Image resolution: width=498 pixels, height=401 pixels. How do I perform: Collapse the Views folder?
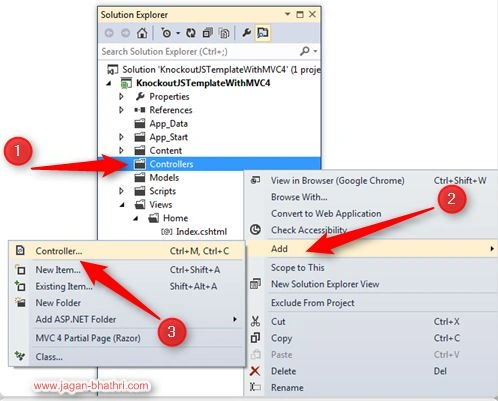[122, 205]
